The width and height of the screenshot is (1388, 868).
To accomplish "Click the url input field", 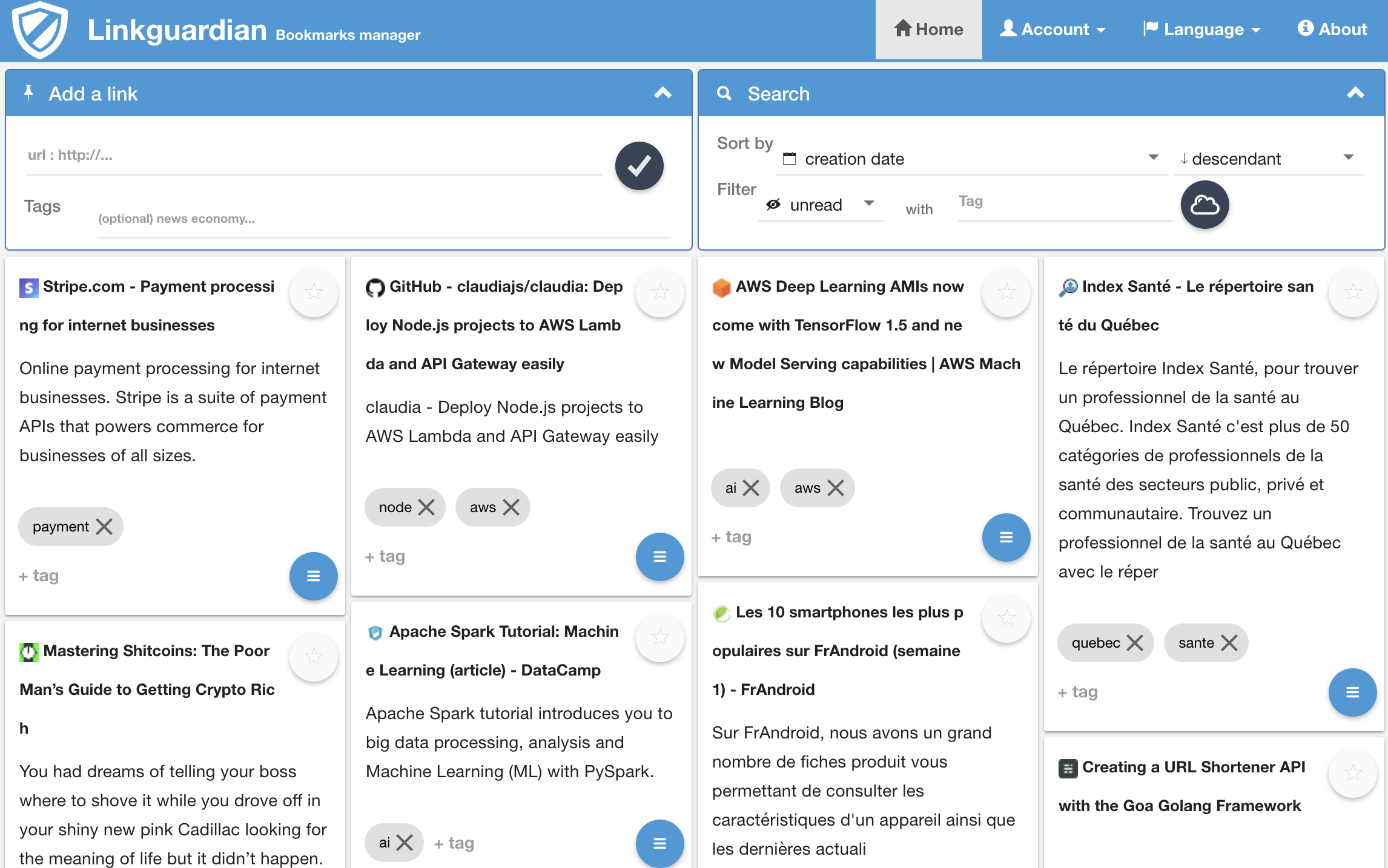I will click(x=314, y=156).
